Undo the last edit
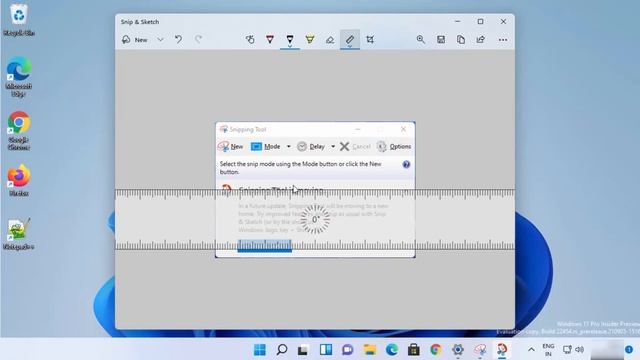Viewport: 640px width, 360px height. pos(178,40)
